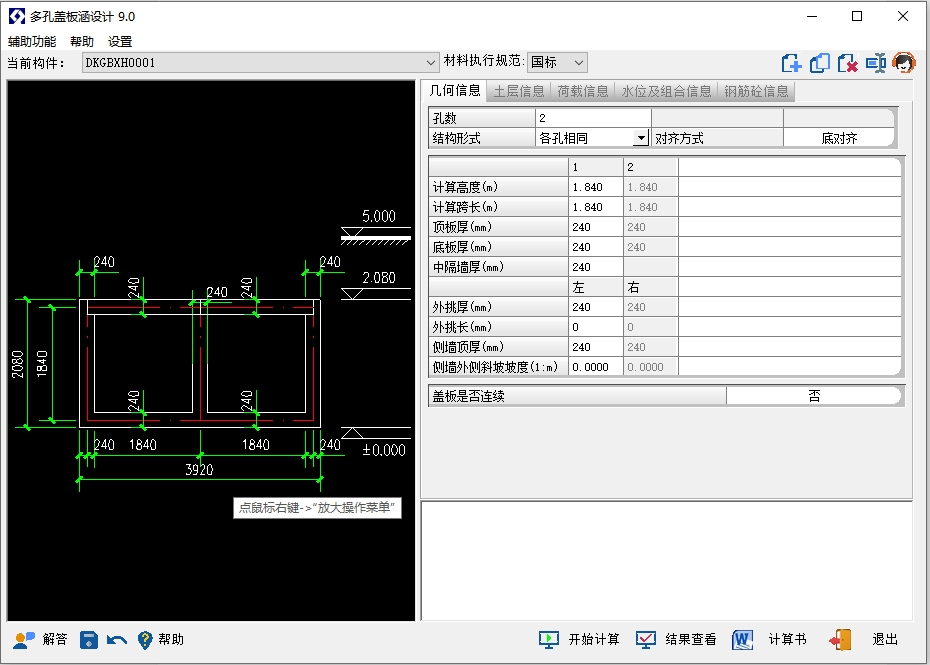
Task: Open the 当前构件 DKGBXH0001 dropdown
Action: click(x=431, y=63)
